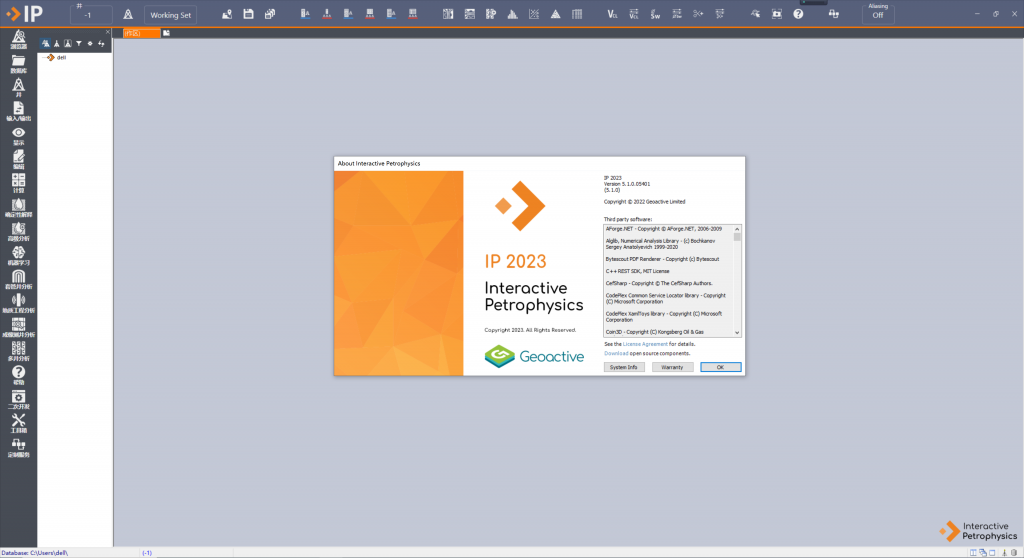
Task: Click the histogram toolbar icon
Action: click(x=513, y=14)
